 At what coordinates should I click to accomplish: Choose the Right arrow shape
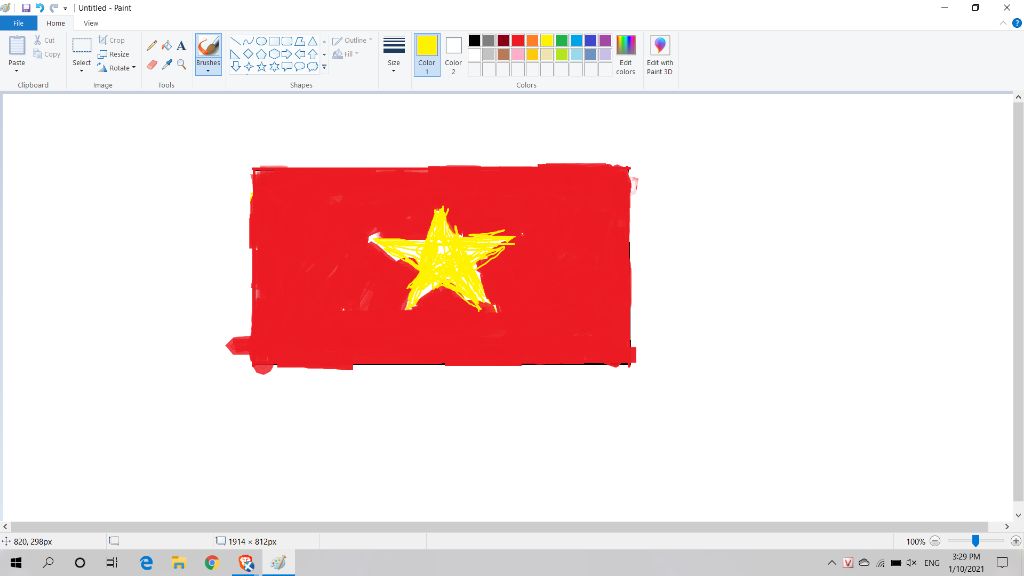pyautogui.click(x=287, y=54)
